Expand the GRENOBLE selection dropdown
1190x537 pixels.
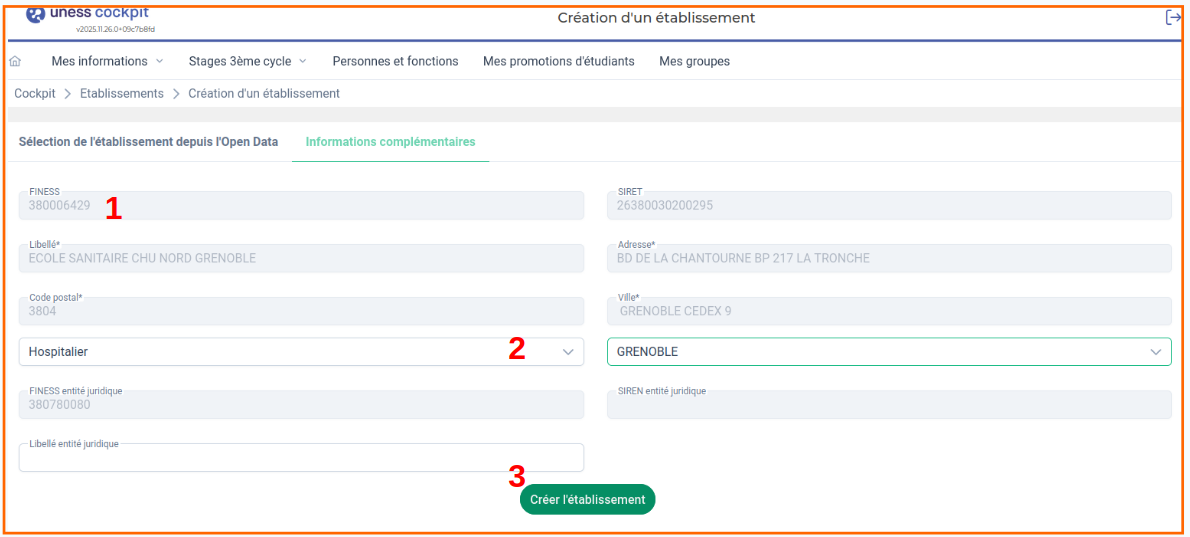(888, 352)
